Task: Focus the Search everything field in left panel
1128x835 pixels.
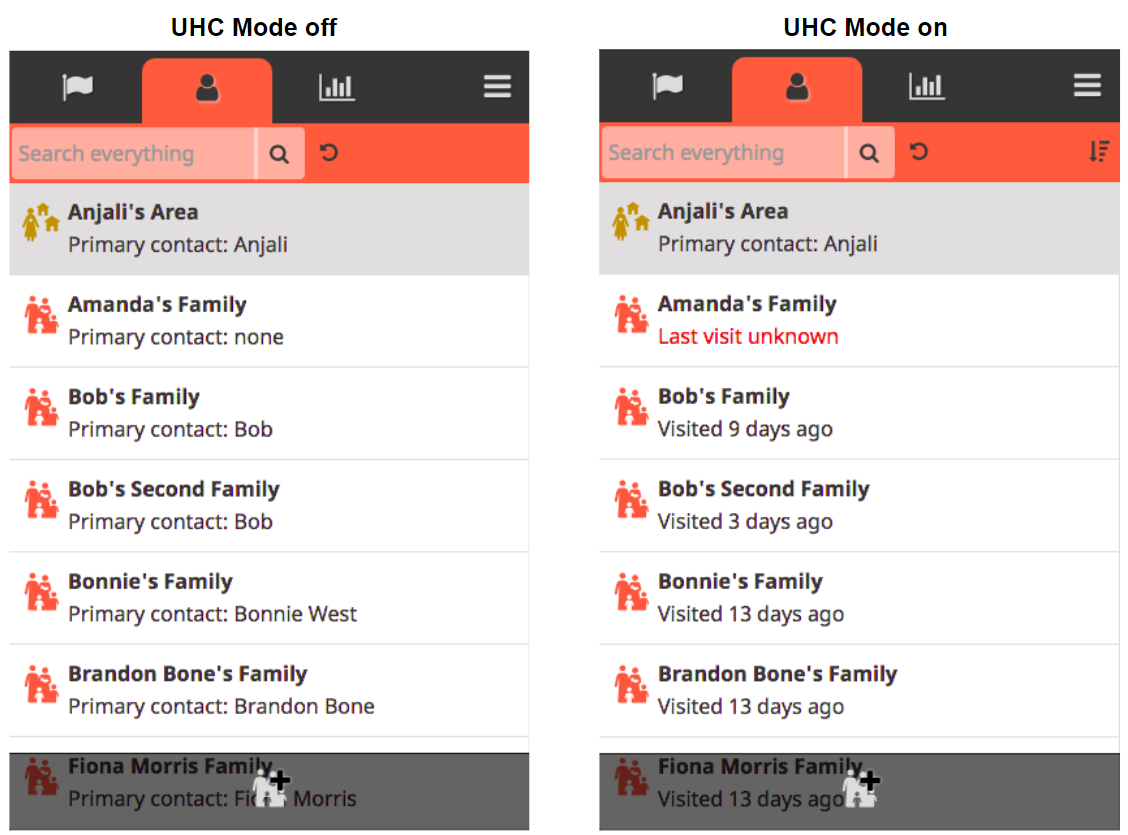Action: (134, 154)
